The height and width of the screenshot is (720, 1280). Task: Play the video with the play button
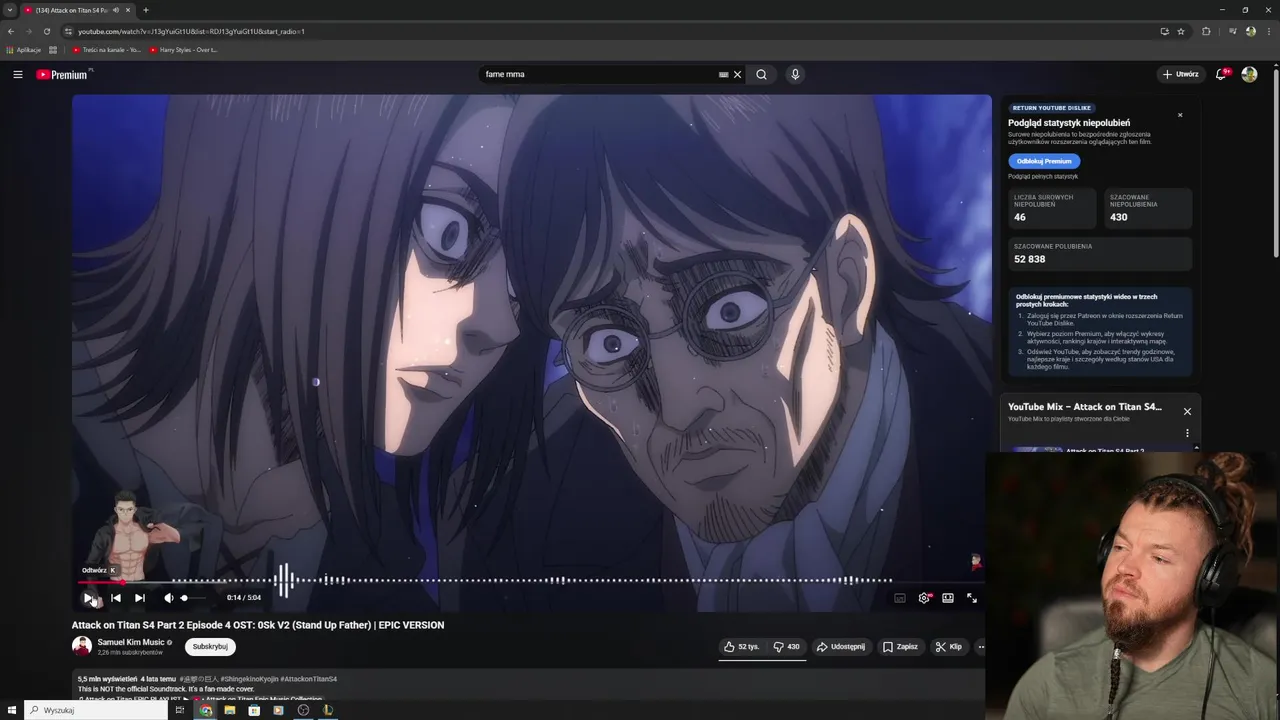click(89, 598)
